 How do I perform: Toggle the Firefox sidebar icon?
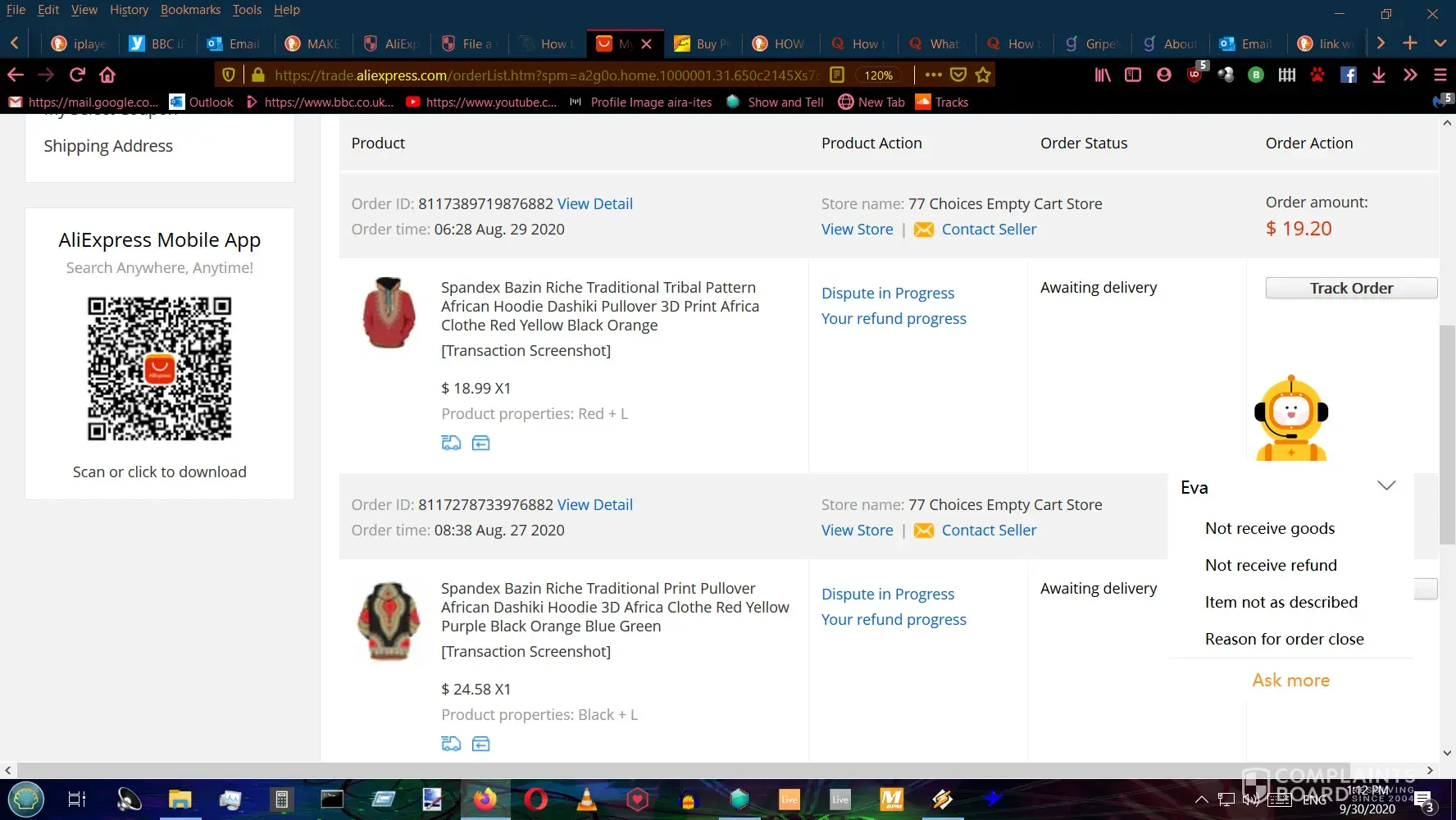[x=1133, y=75]
